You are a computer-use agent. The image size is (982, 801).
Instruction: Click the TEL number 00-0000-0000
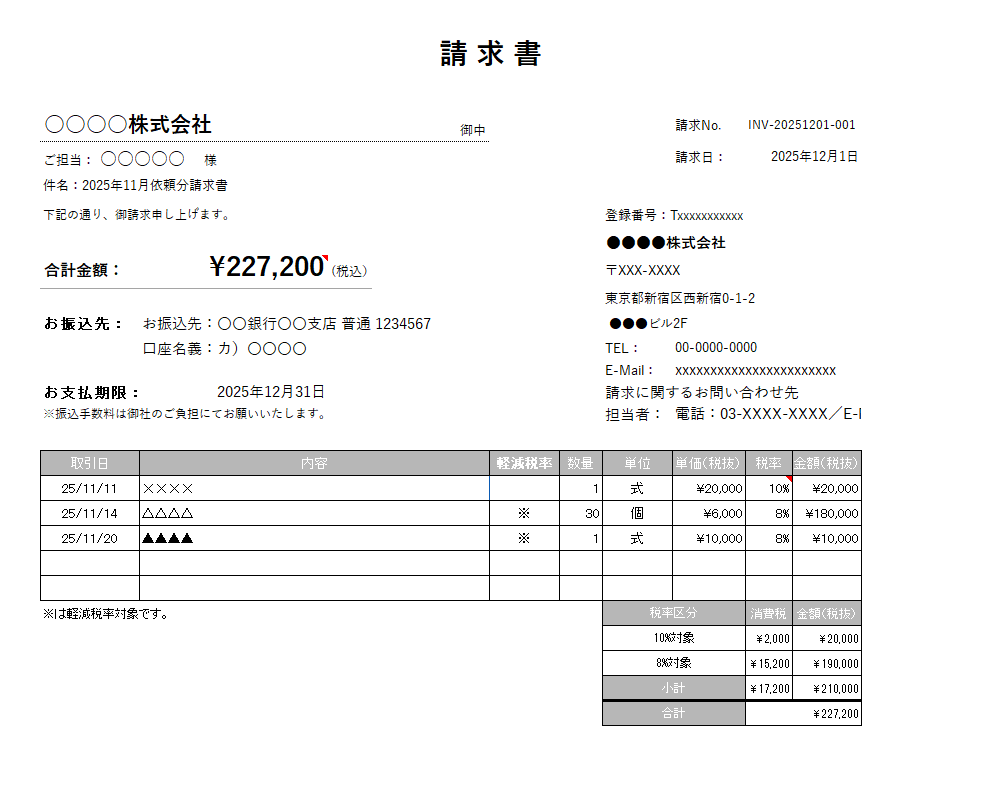[x=716, y=348]
